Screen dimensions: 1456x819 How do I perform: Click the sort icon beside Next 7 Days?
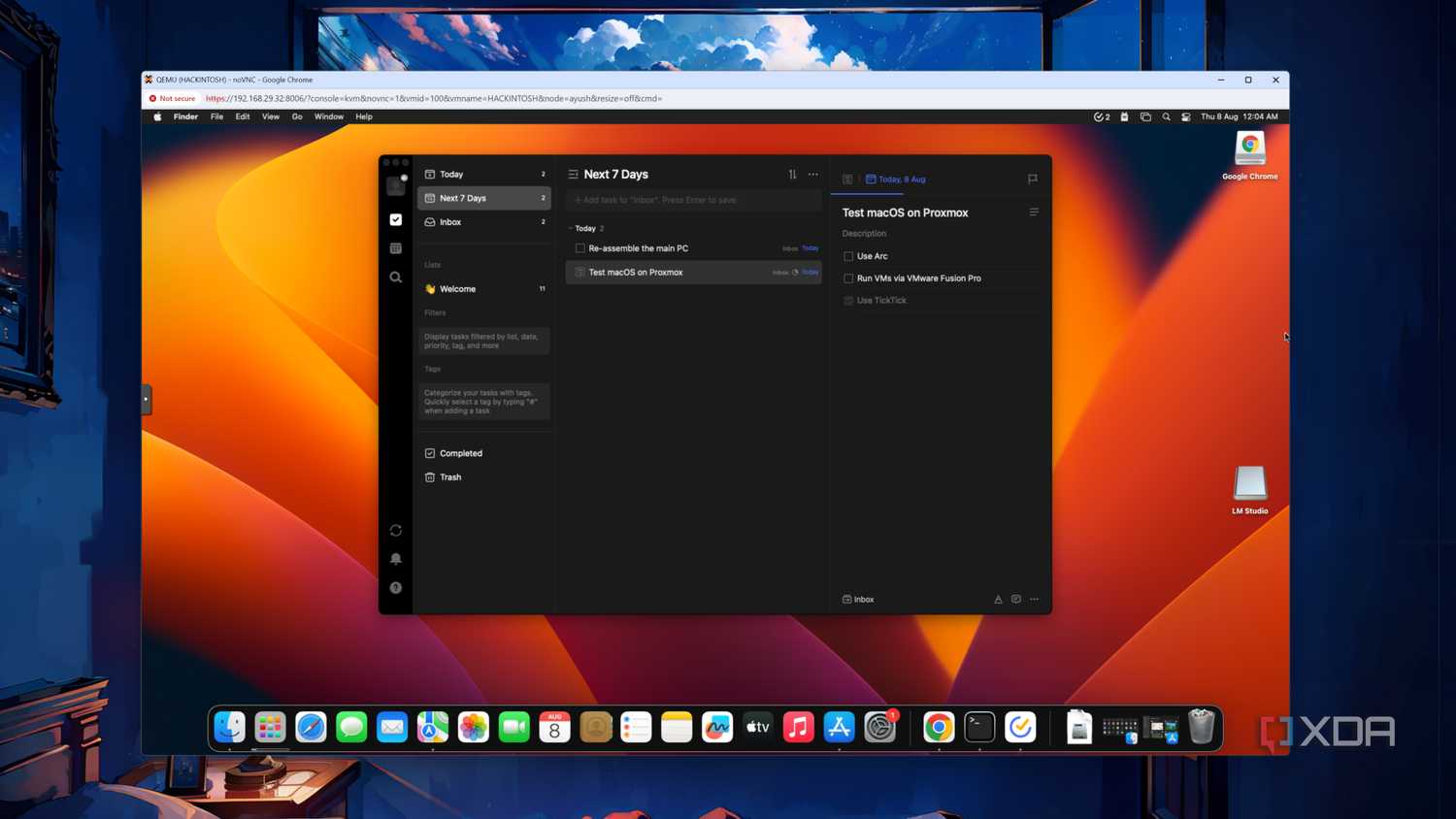793,175
